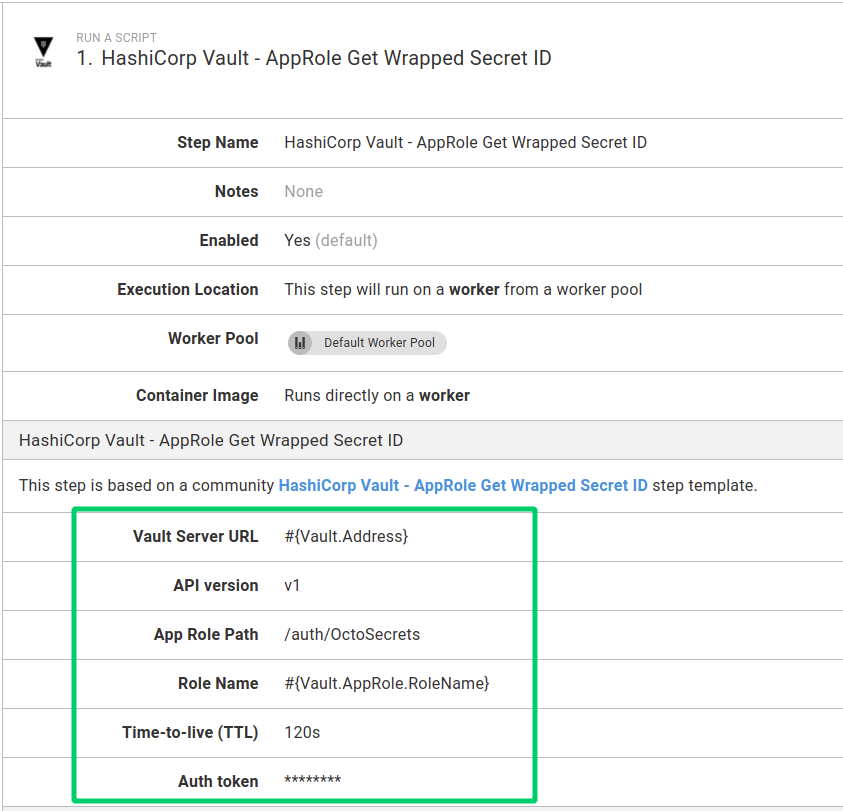Image resolution: width=843 pixels, height=811 pixels.
Task: Select the step title HashiCorp Vault heading
Action: point(325,58)
